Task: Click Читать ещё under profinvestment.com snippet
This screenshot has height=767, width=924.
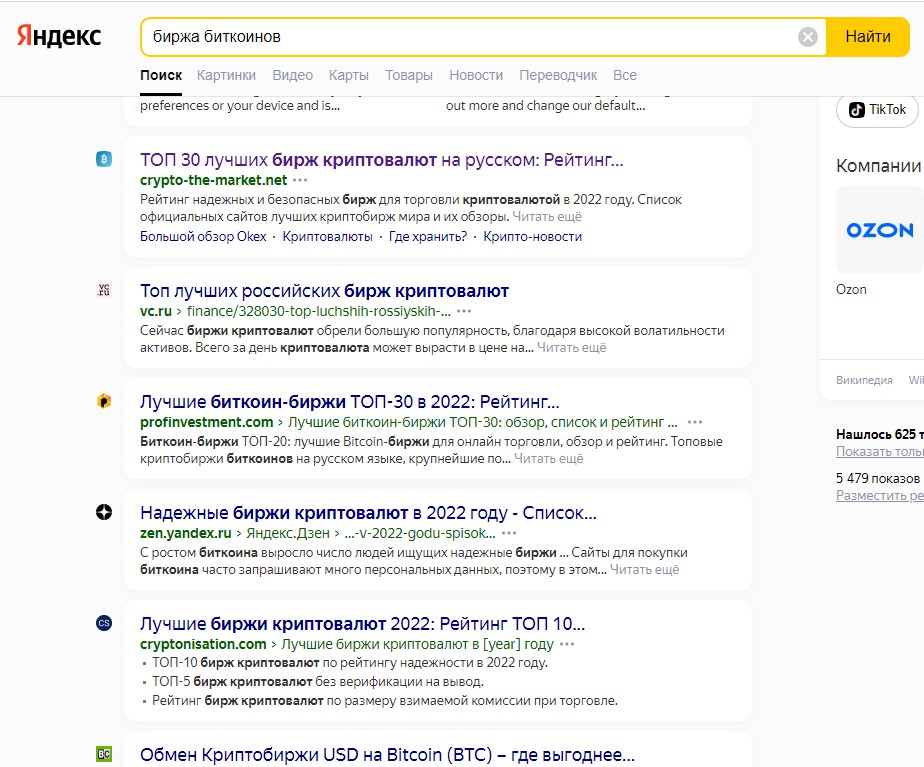Action: tap(549, 459)
